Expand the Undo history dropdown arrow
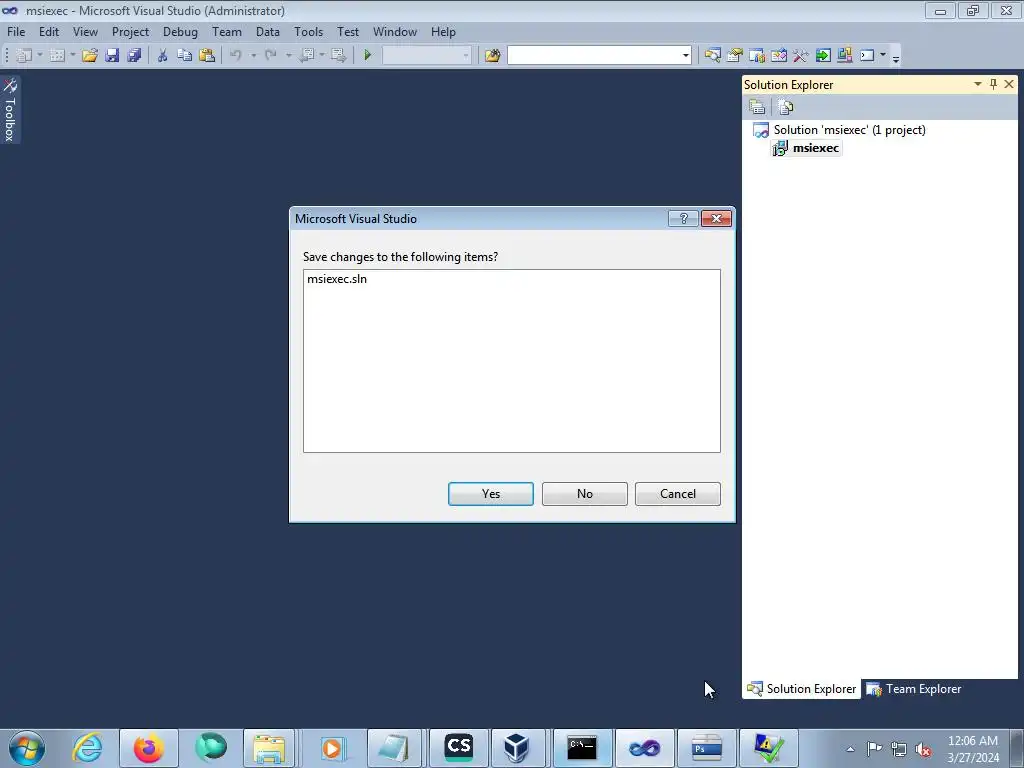Screen dimensions: 1024x768 (x=253, y=56)
